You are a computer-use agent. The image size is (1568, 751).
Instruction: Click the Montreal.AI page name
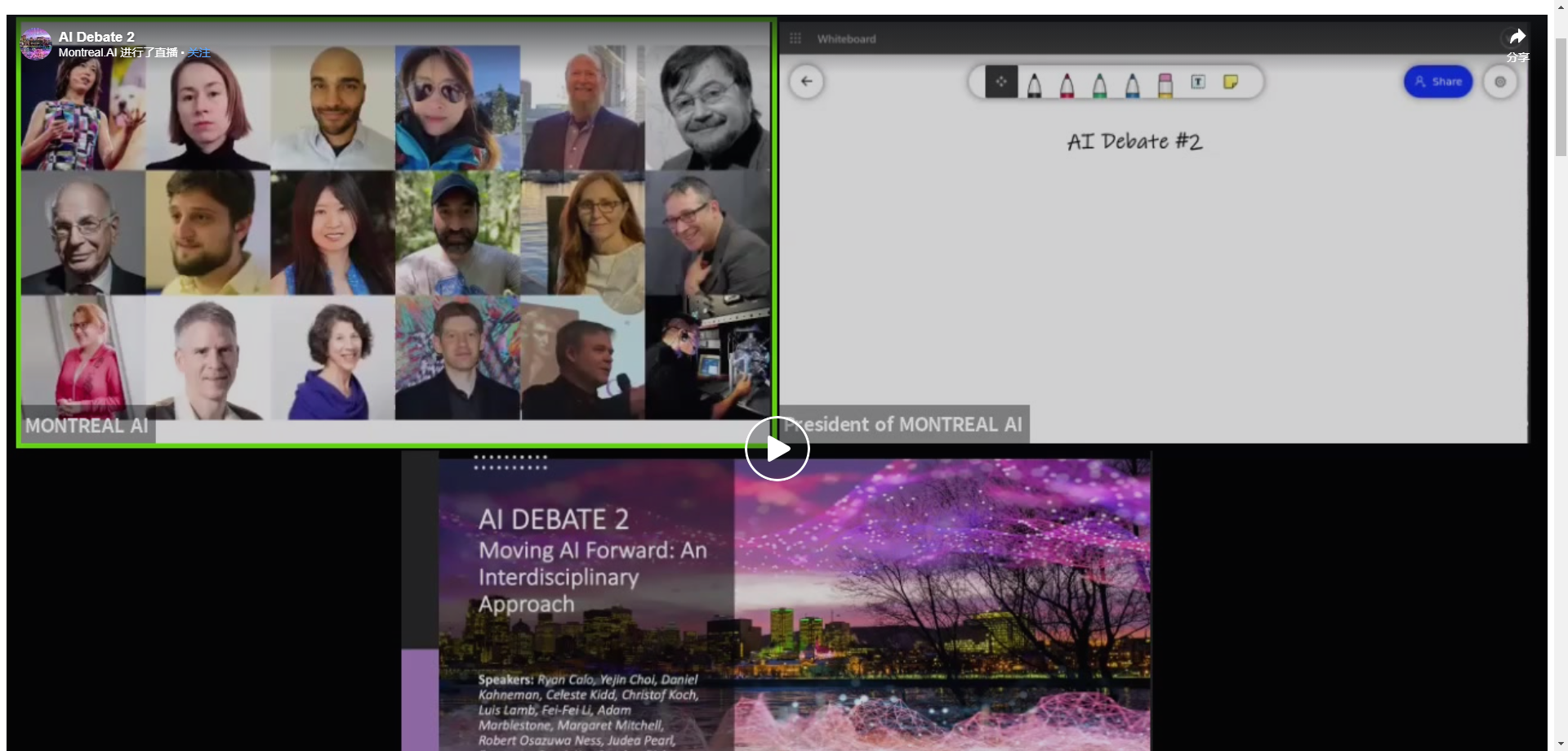coord(87,52)
